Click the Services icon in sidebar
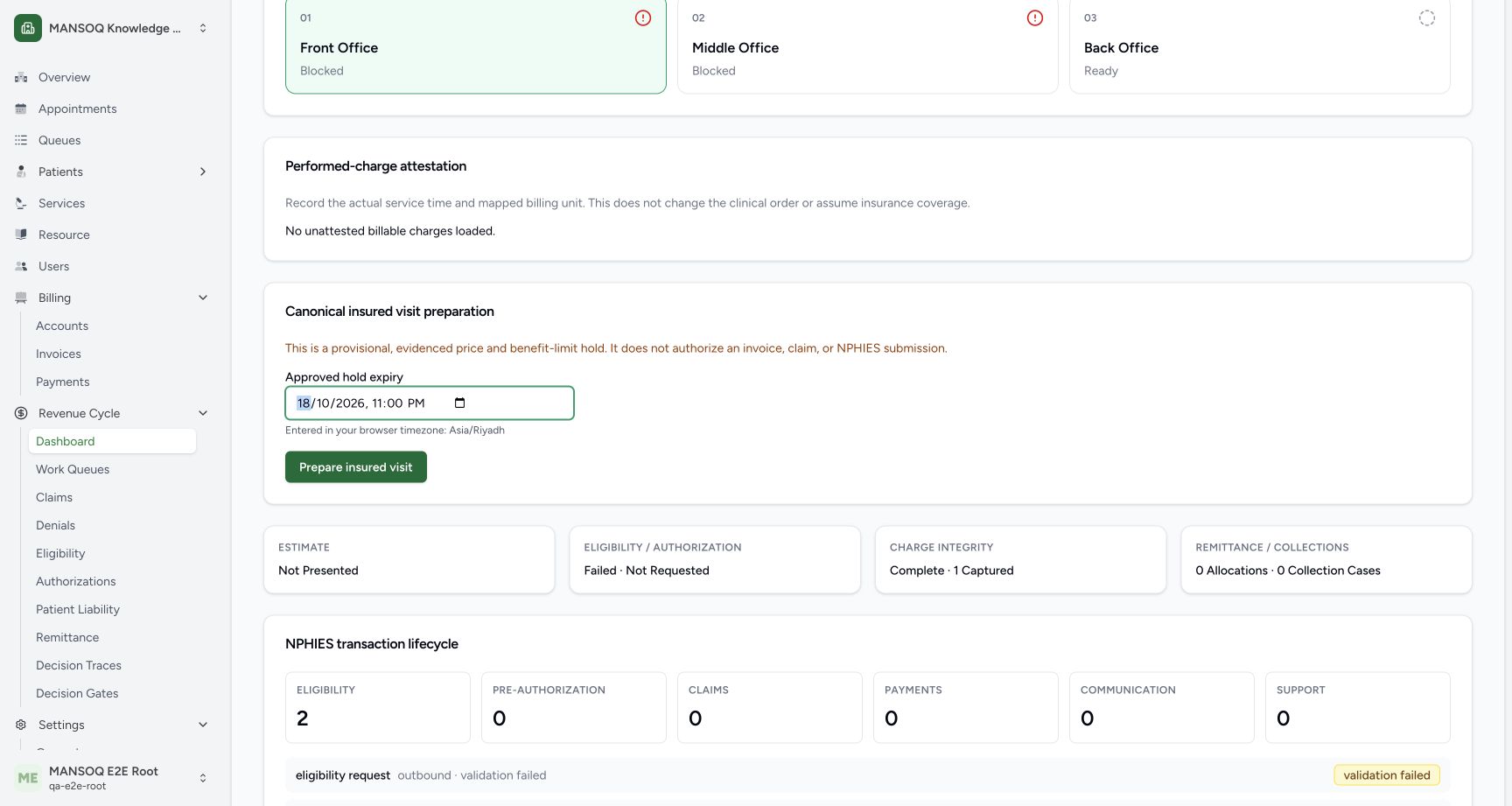 click(21, 203)
